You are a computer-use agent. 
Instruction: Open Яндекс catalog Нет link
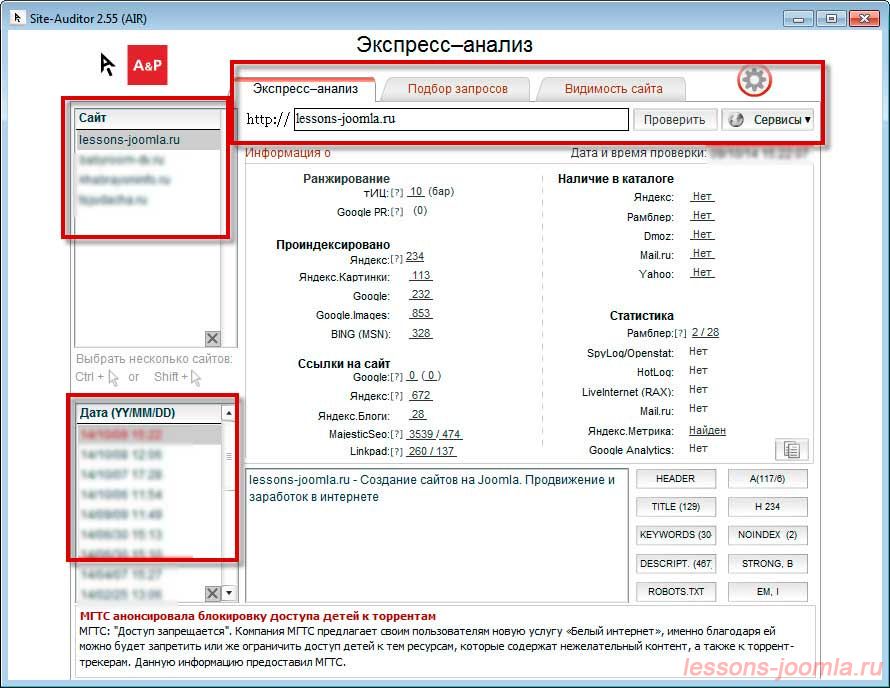702,196
